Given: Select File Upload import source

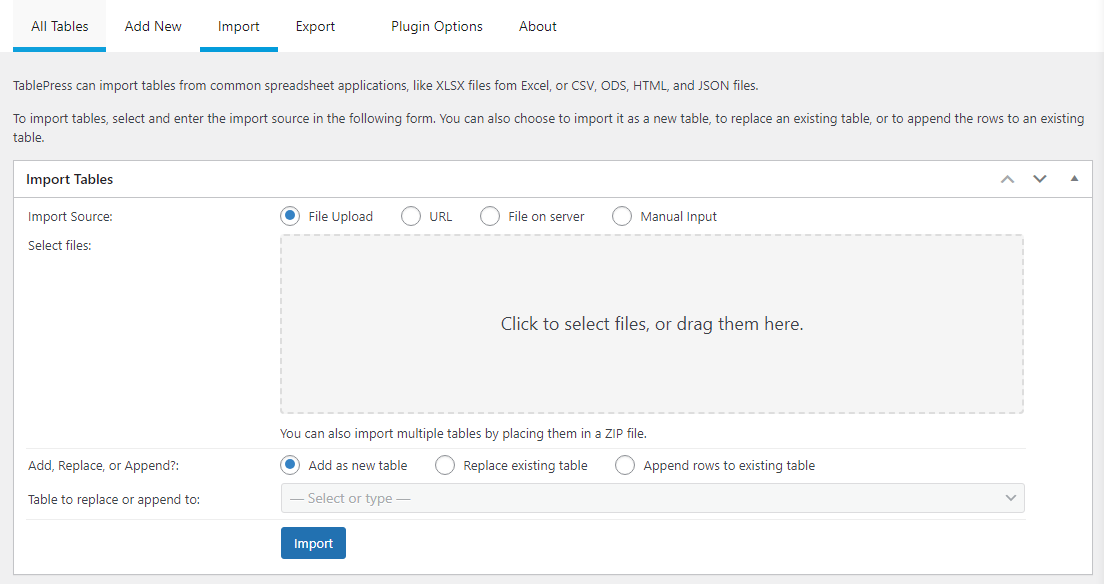Looking at the screenshot, I should [289, 216].
